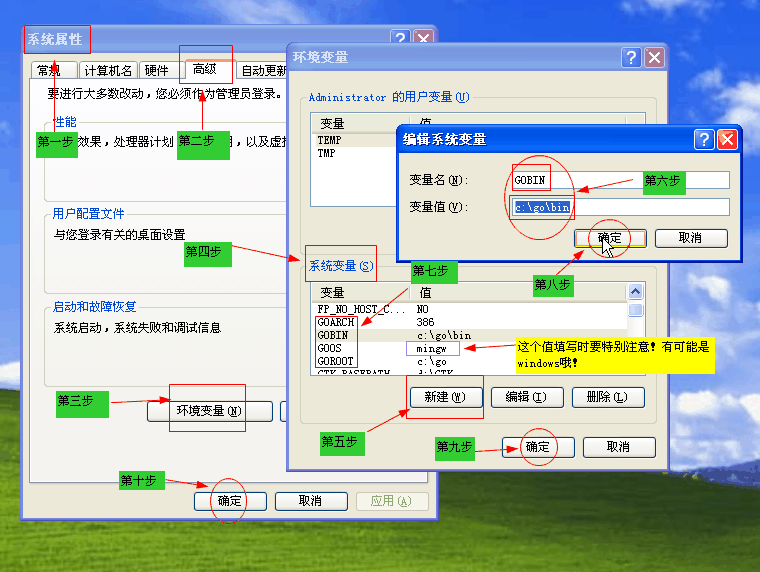Close the 系统属性 window
760x572 pixels.
(424, 37)
